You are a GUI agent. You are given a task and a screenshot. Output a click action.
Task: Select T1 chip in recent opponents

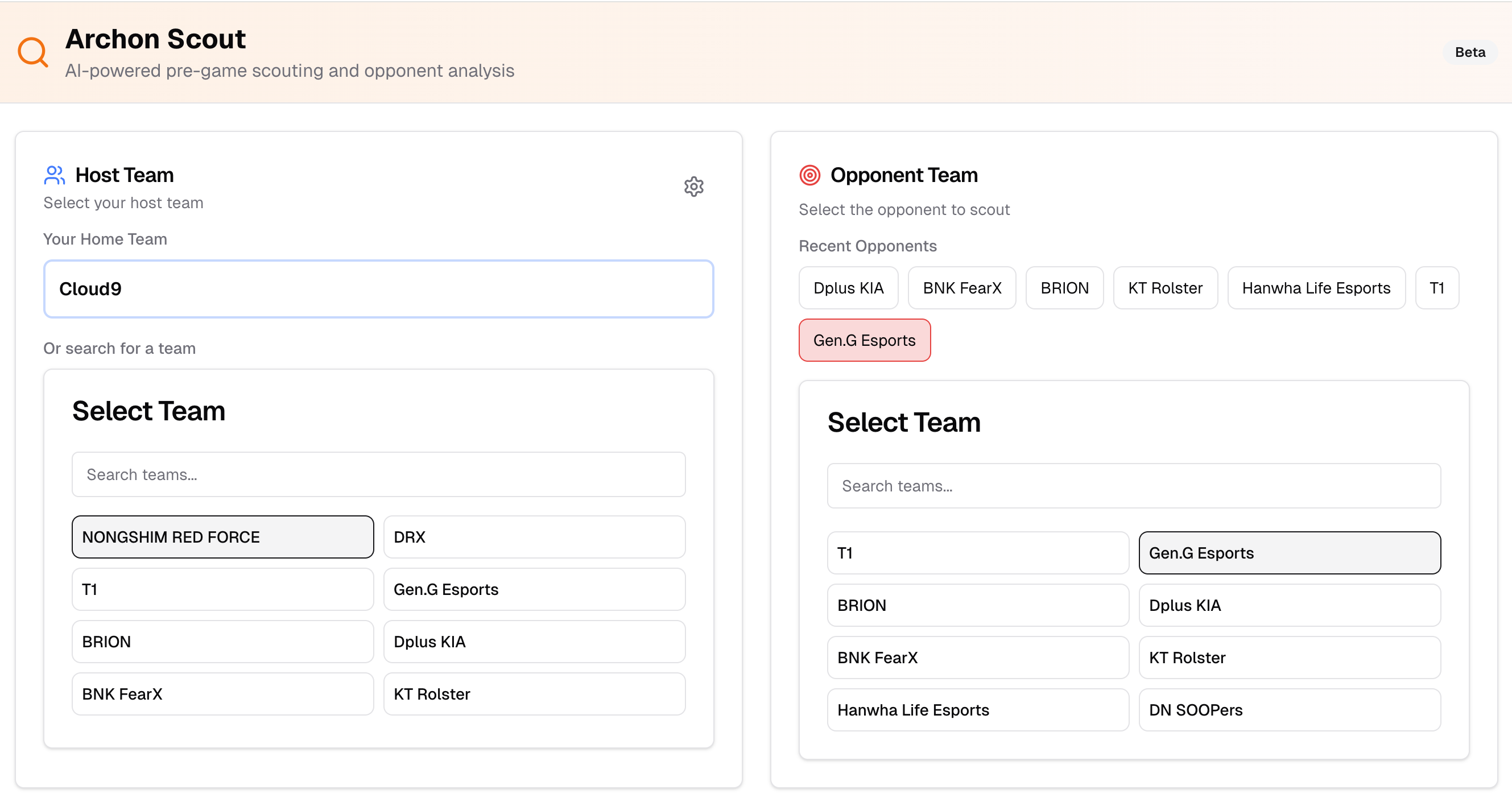coord(1436,288)
